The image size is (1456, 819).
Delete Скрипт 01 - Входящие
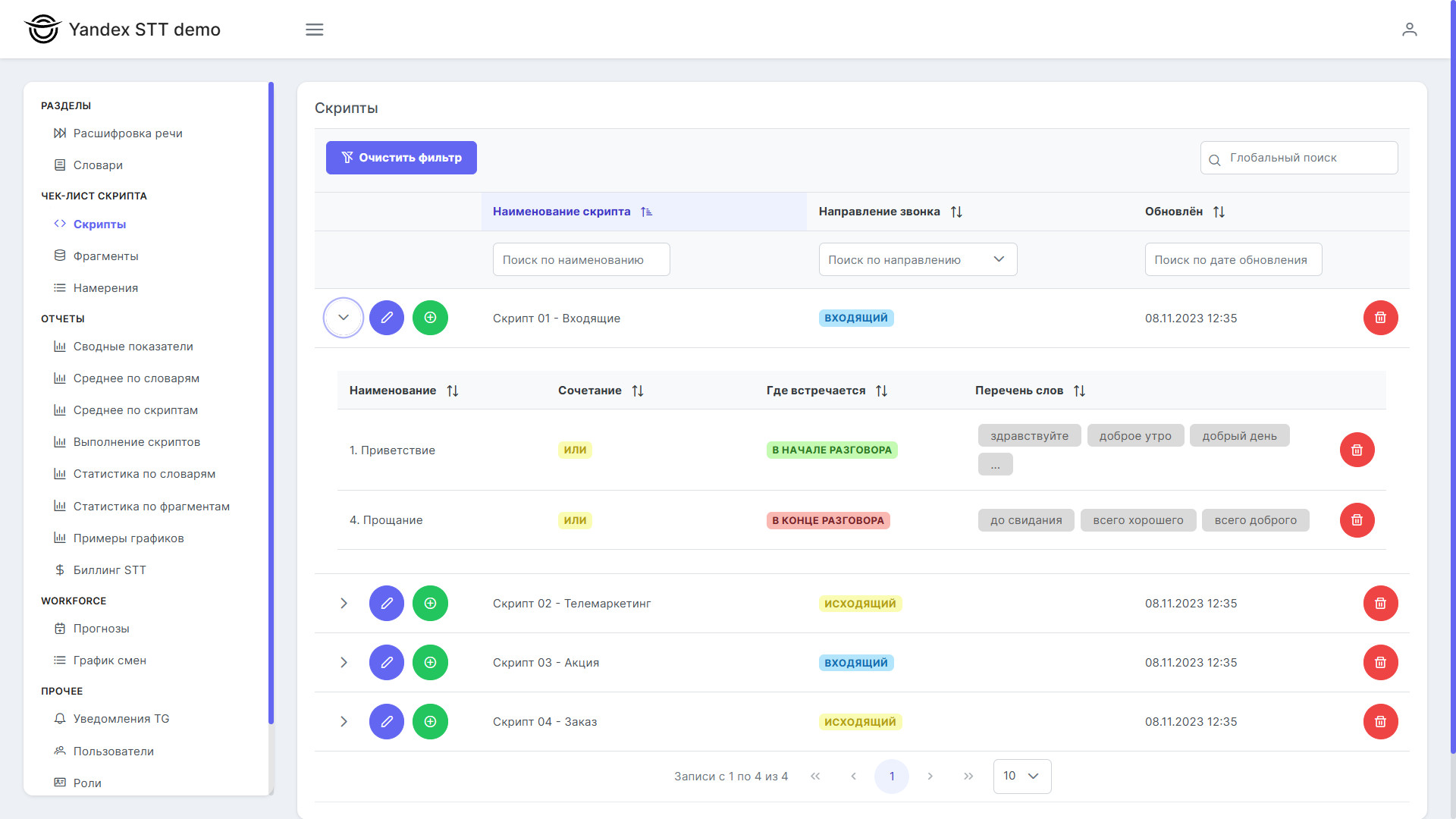tap(1380, 318)
